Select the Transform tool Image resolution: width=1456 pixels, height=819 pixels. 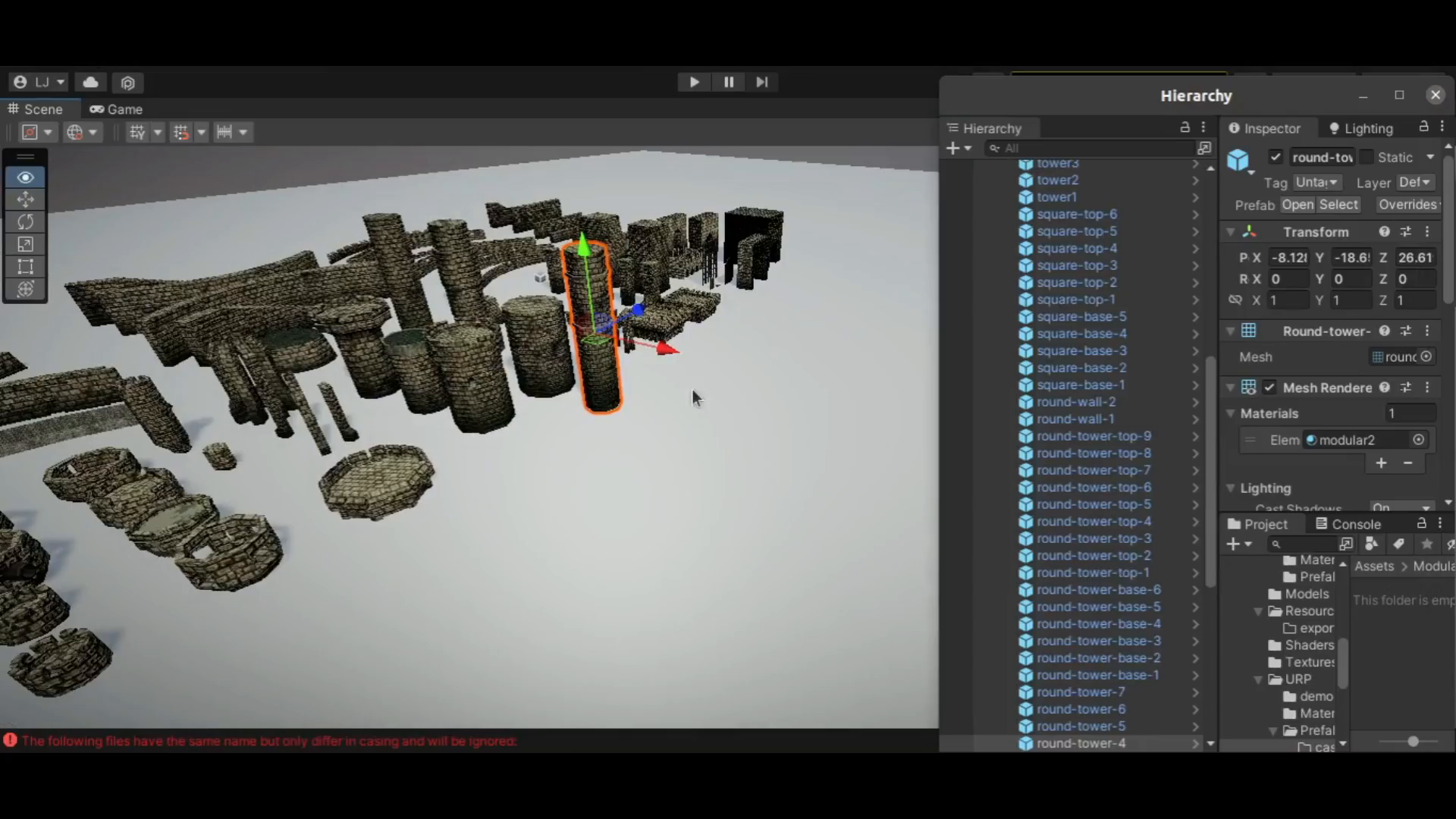(25, 289)
